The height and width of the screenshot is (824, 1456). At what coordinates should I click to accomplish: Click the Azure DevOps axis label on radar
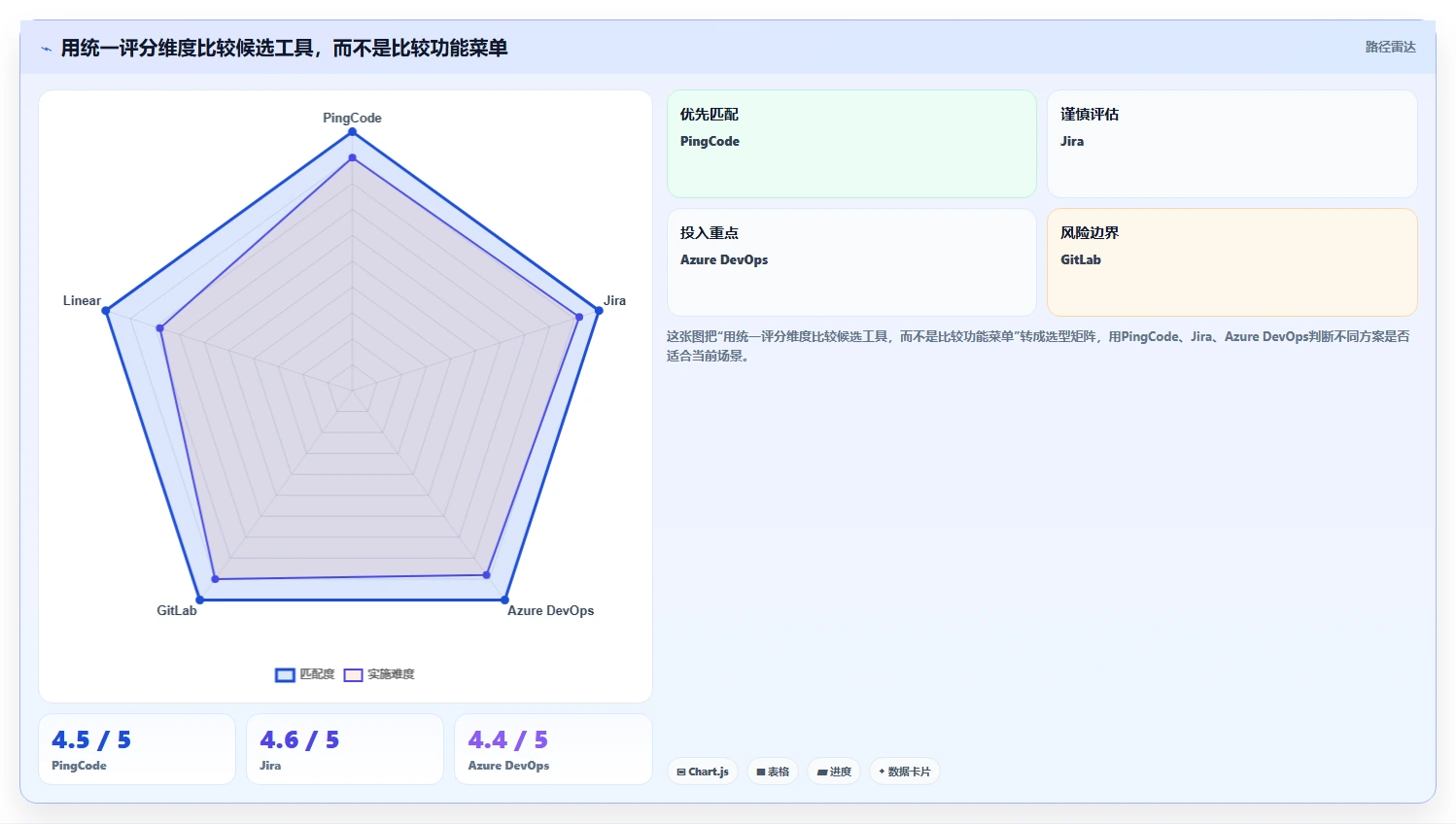(x=550, y=610)
